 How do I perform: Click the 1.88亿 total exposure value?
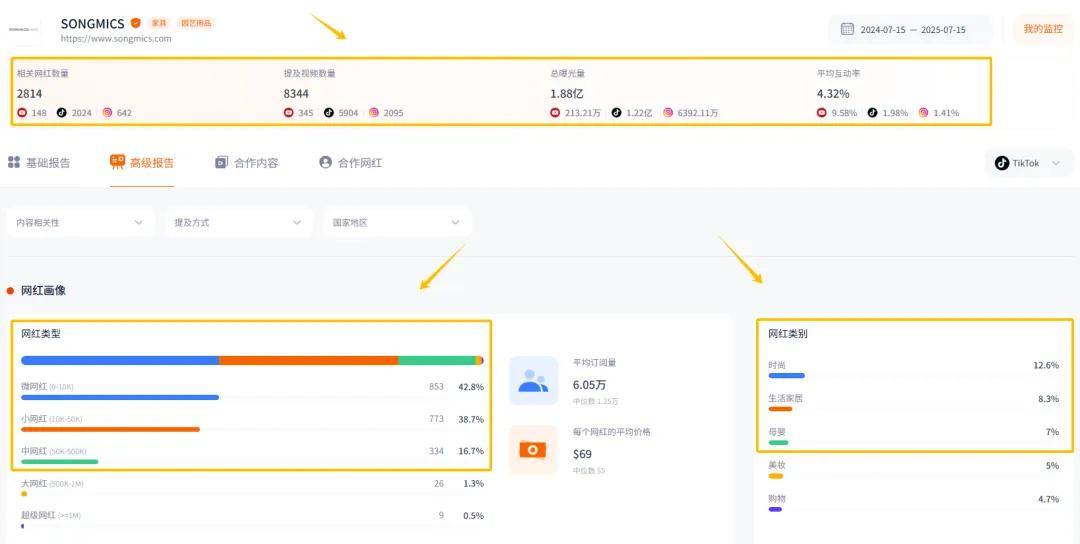point(567,94)
